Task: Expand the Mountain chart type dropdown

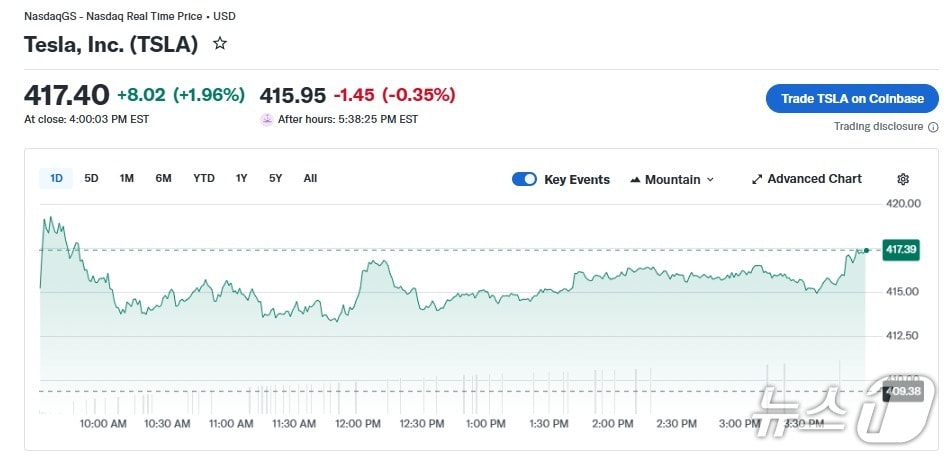Action: coord(673,179)
